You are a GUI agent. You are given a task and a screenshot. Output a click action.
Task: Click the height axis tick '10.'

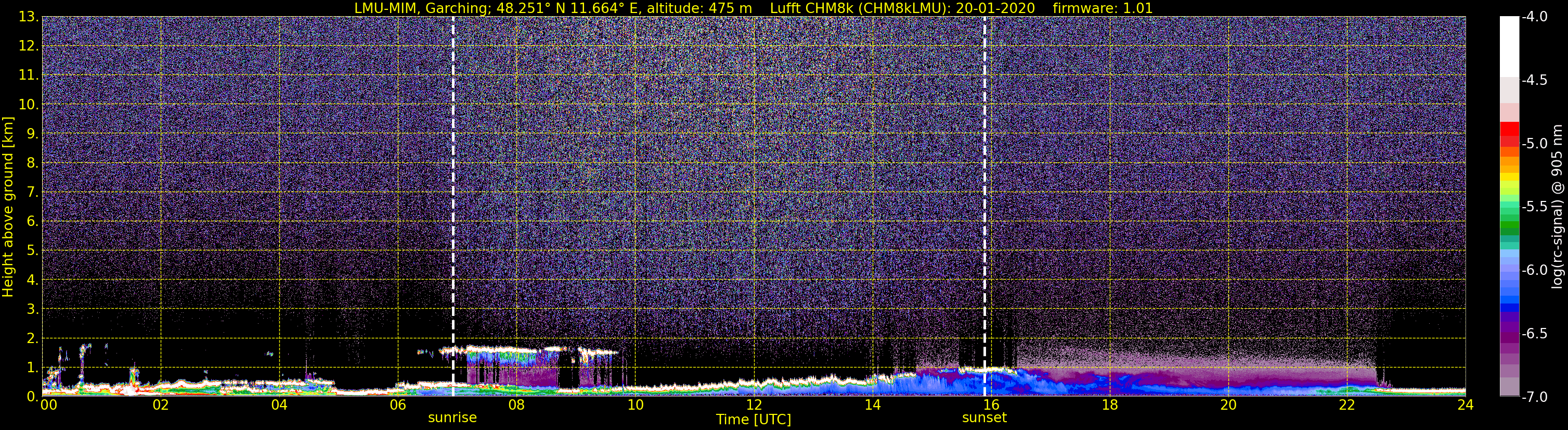tap(29, 104)
